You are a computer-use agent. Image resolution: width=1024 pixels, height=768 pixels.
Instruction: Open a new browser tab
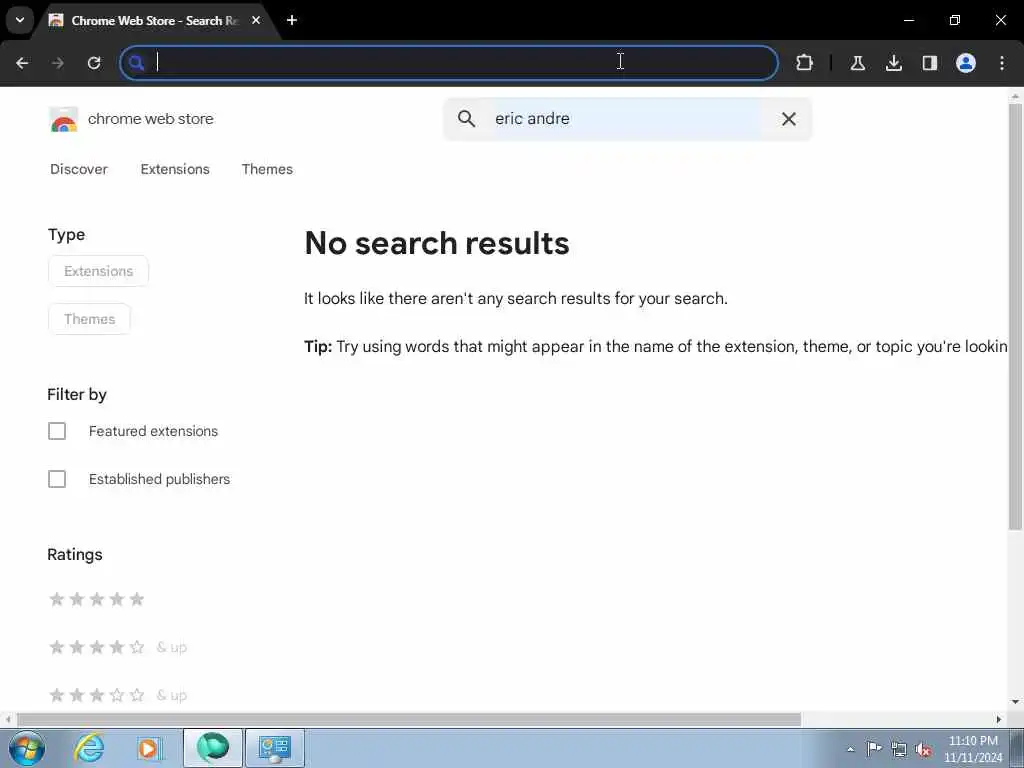(292, 20)
